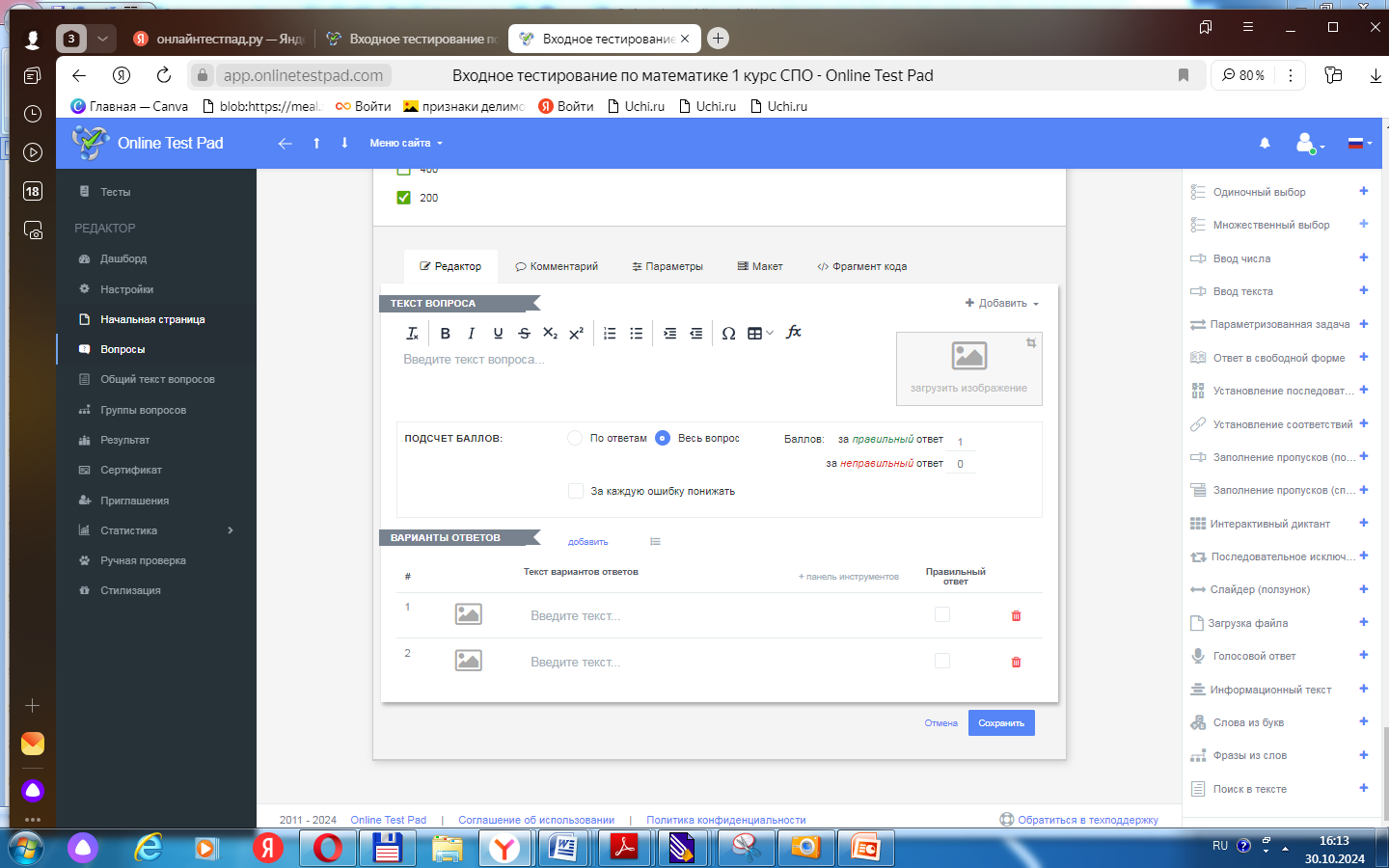Image resolution: width=1389 pixels, height=868 pixels.
Task: Apply strikethrough formatting
Action: (524, 334)
